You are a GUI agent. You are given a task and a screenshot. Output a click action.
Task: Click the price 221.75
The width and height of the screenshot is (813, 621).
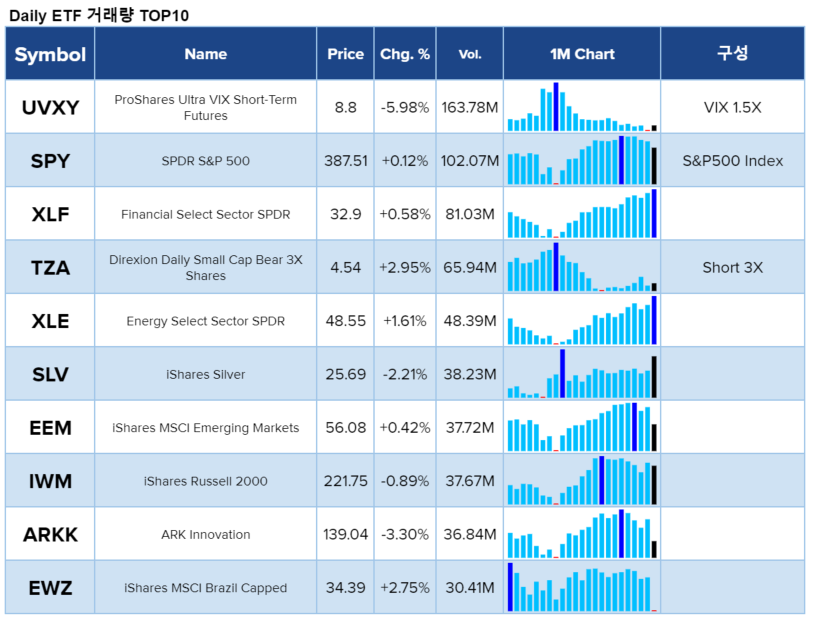(x=346, y=481)
